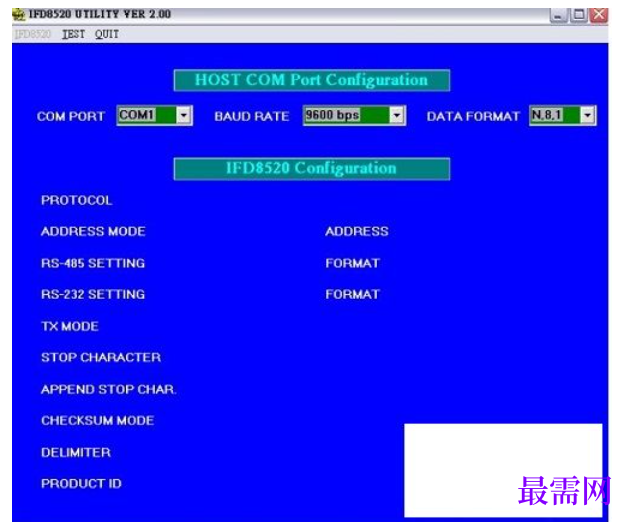Open the TEST menu
This screenshot has height=522, width=630.
click(x=74, y=34)
